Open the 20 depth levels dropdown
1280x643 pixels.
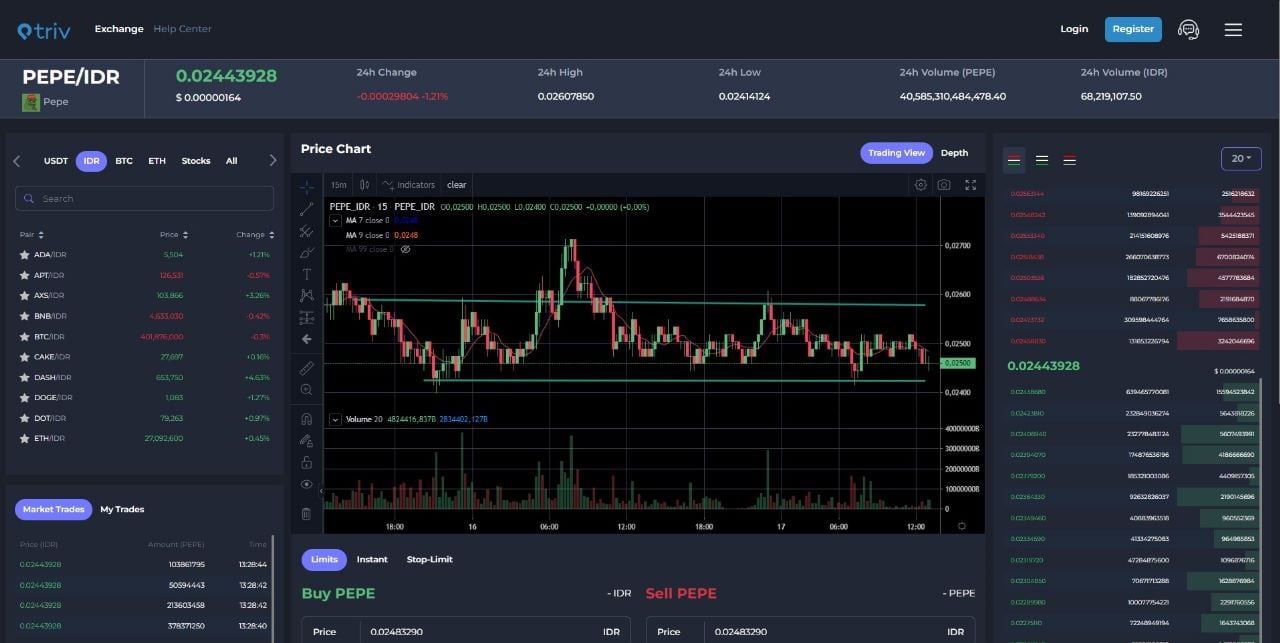[x=1241, y=158]
